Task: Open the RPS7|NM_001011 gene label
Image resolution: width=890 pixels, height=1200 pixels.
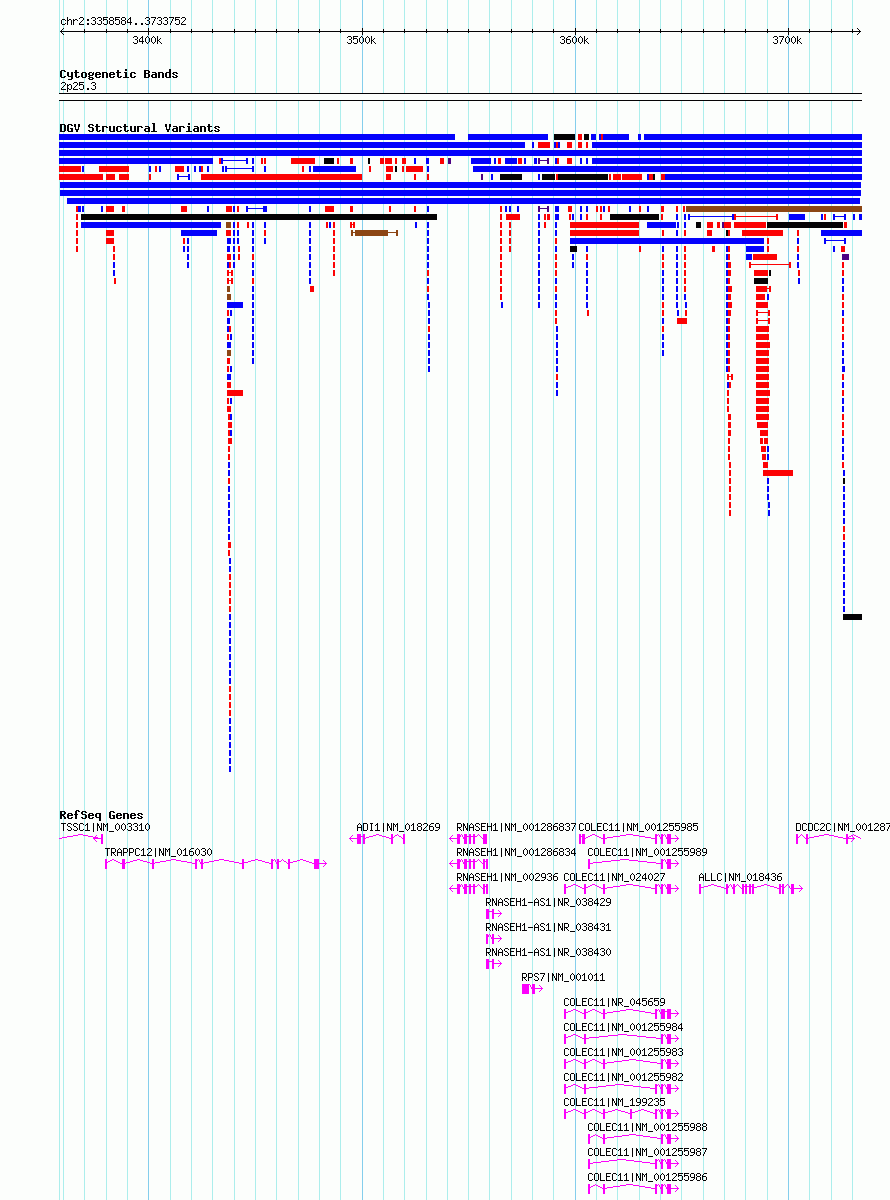Action: [x=563, y=977]
